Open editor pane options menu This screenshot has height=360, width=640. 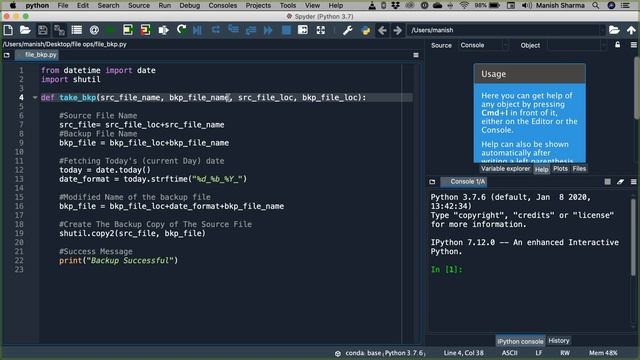416,55
